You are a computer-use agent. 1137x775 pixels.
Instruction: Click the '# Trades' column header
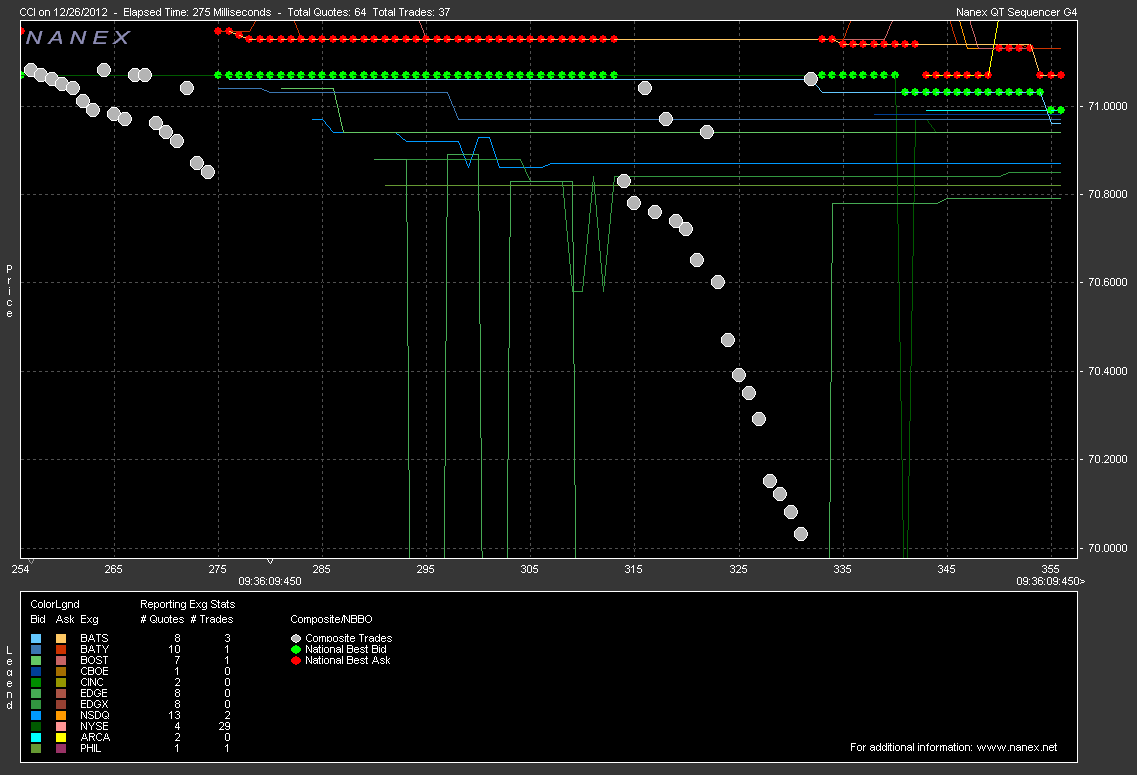tap(212, 620)
